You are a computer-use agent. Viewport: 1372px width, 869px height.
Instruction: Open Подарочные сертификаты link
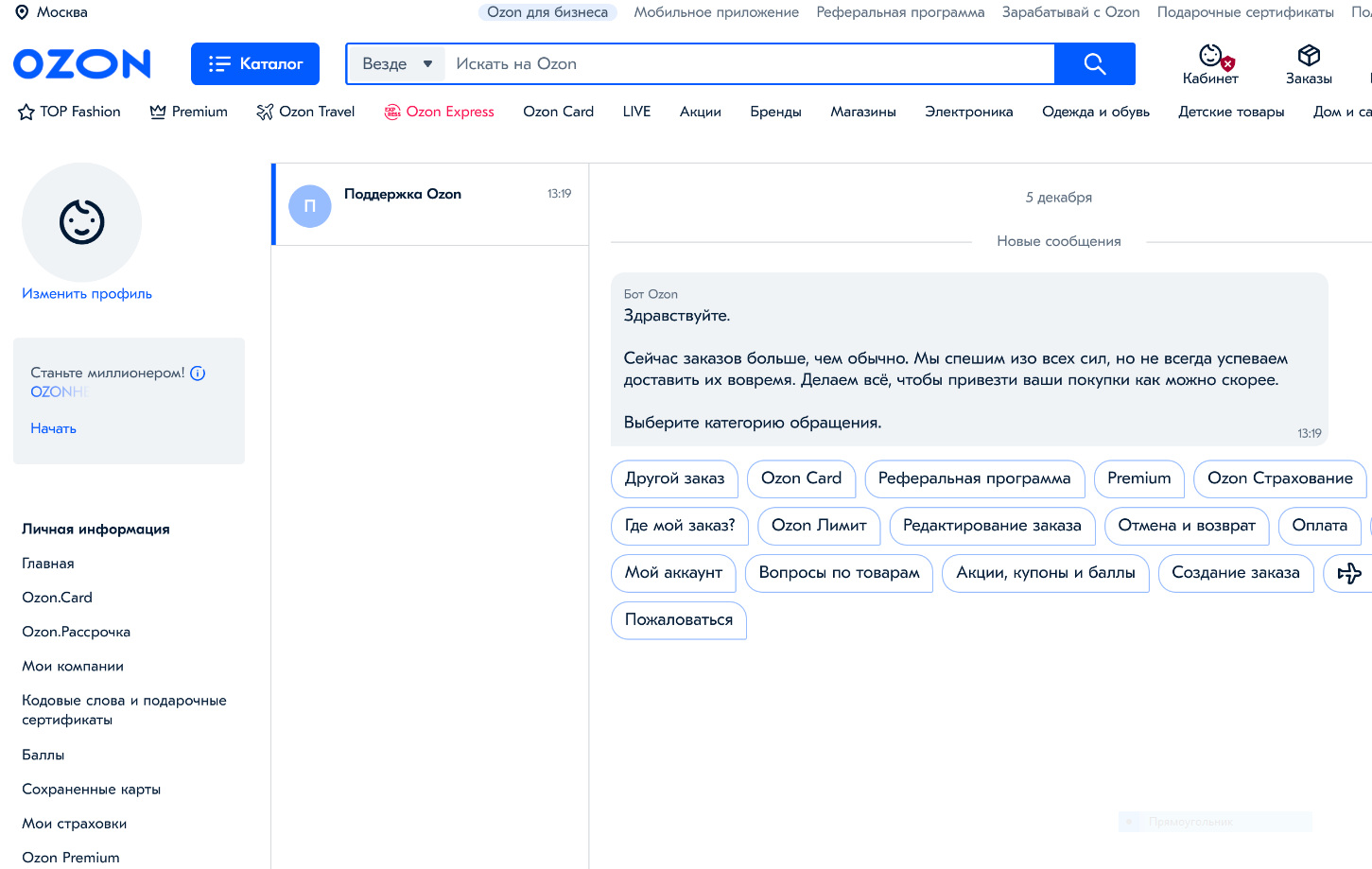(1245, 12)
